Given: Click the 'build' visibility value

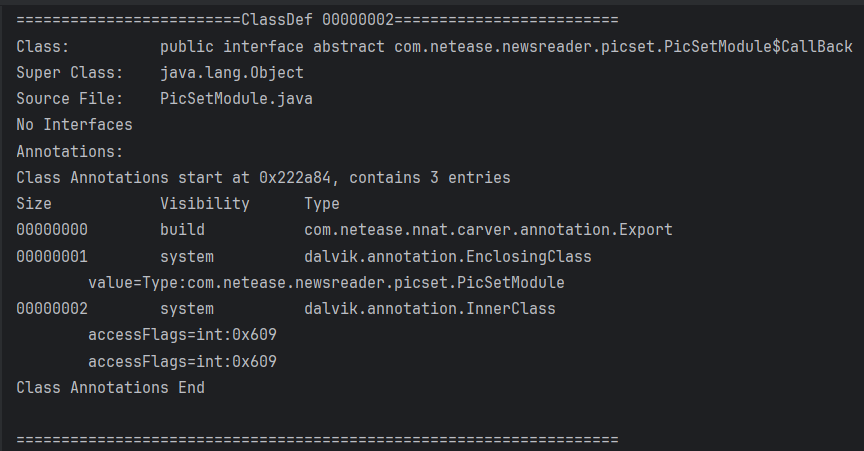Looking at the screenshot, I should [x=183, y=230].
